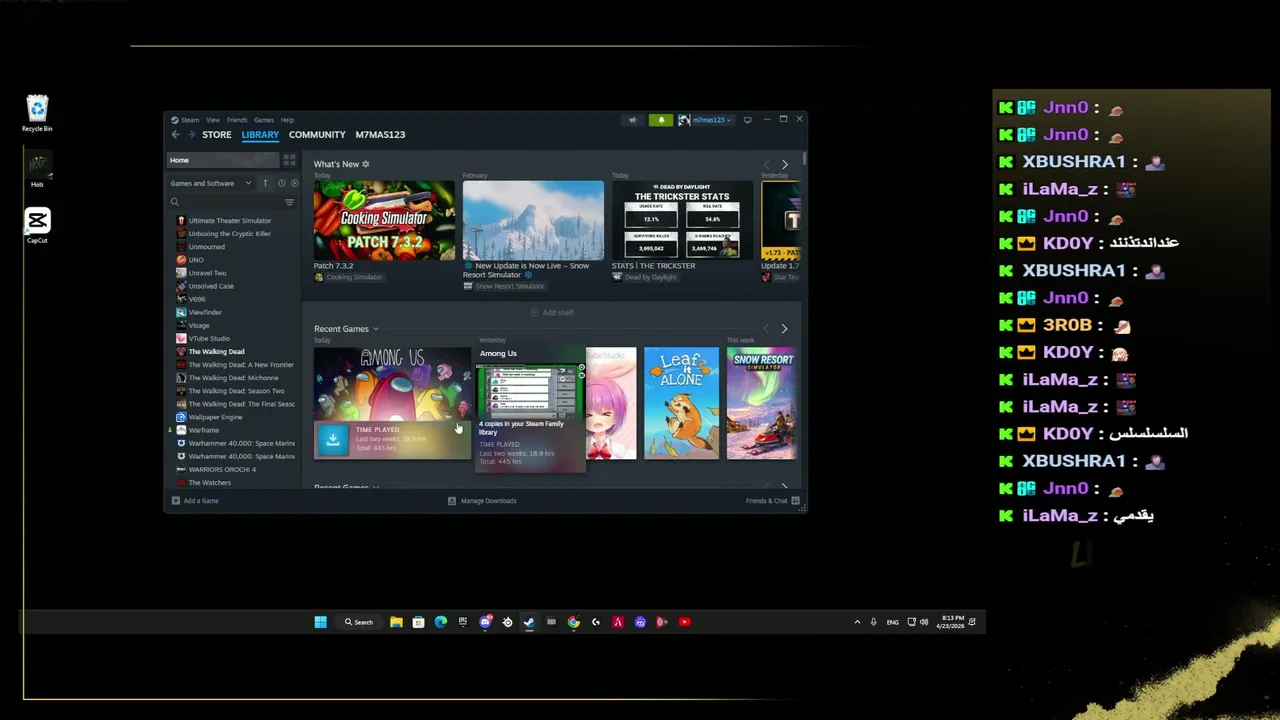1280x720 pixels.
Task: Open the Games menu
Action: coord(264,120)
